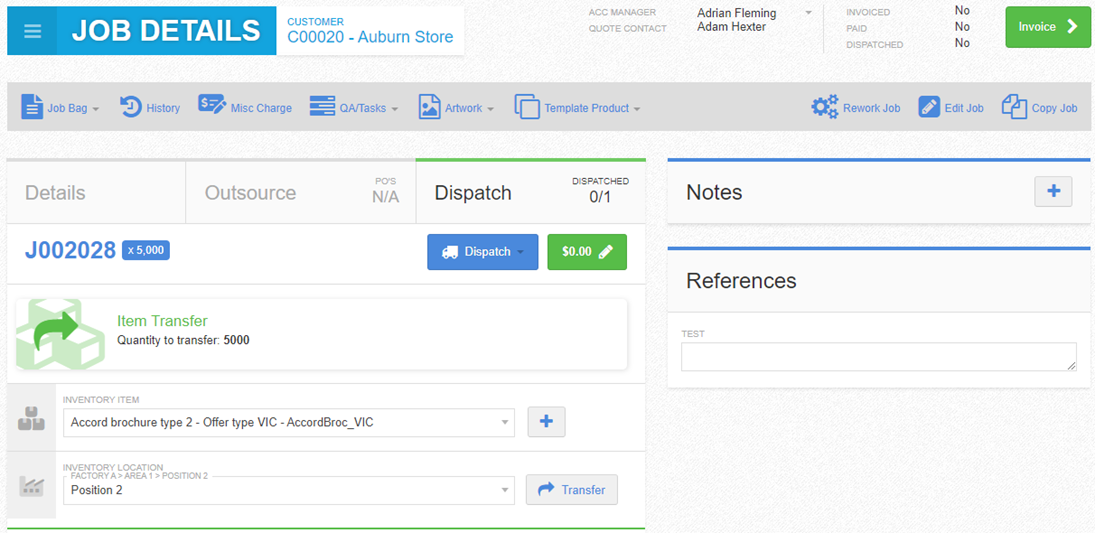Screen dimensions: 1095x533
Task: Open the Inventory Item combo box
Action: [288, 422]
